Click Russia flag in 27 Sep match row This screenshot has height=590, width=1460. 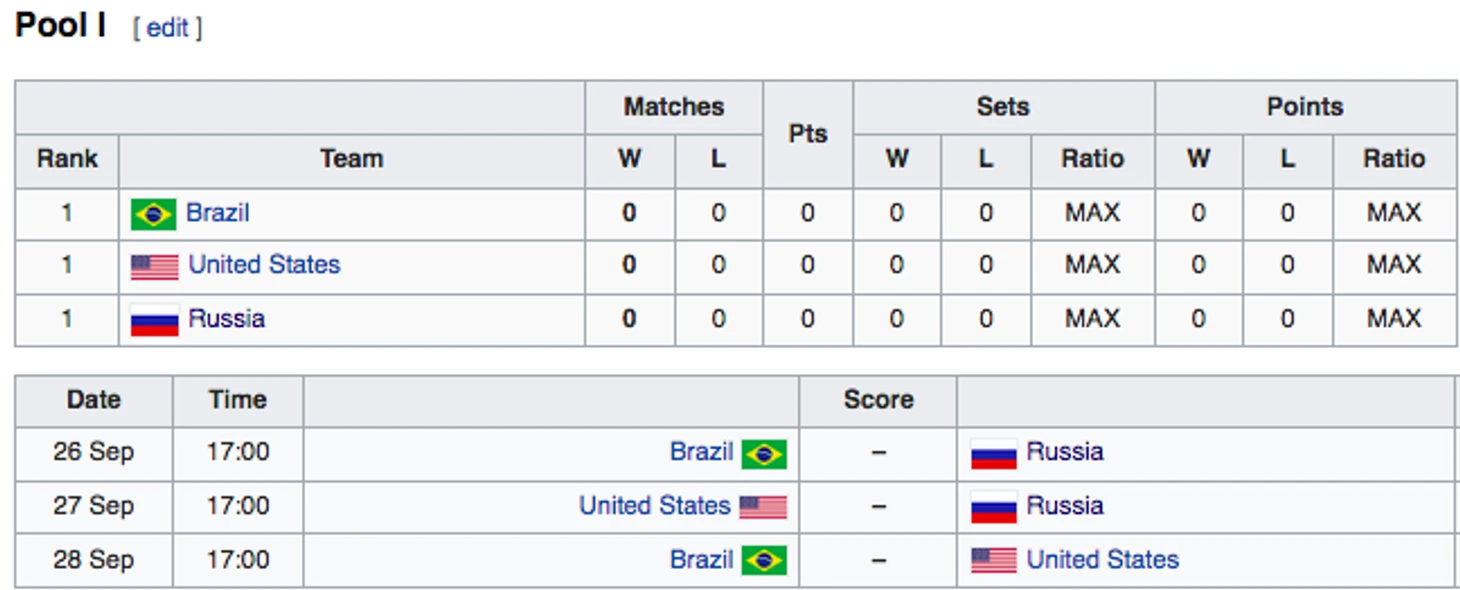click(x=994, y=507)
